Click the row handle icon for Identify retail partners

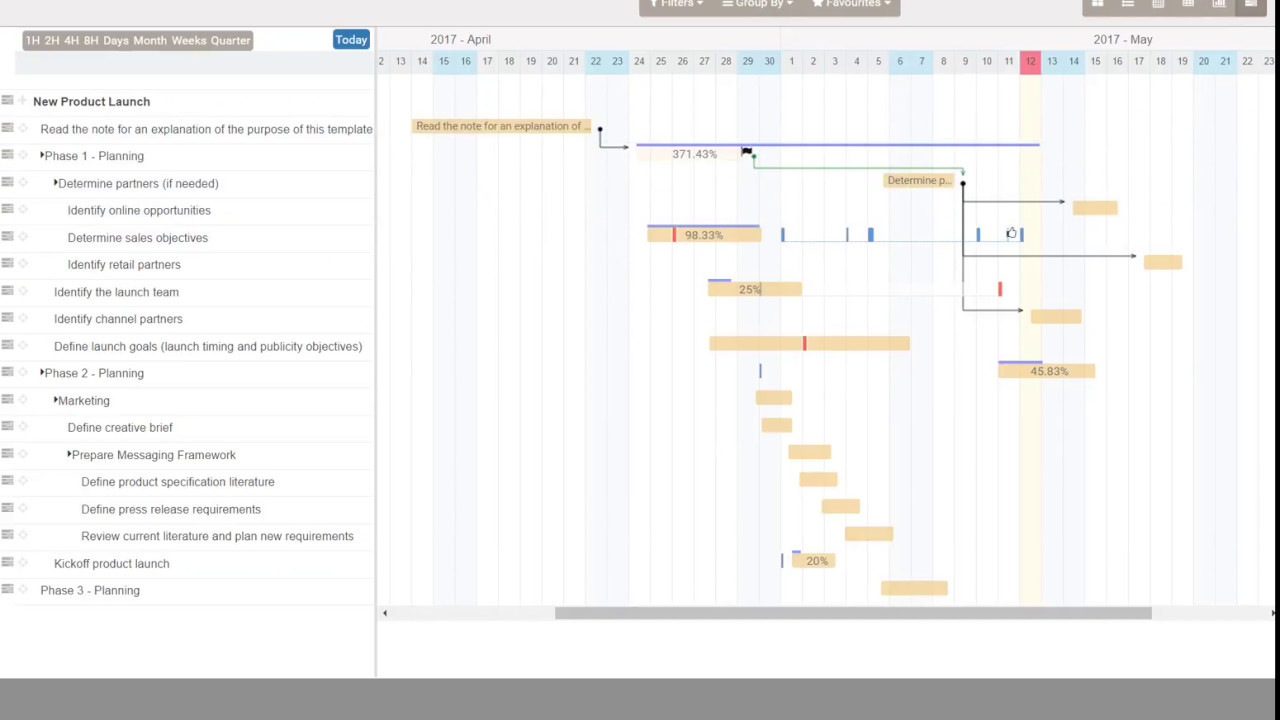(x=8, y=264)
